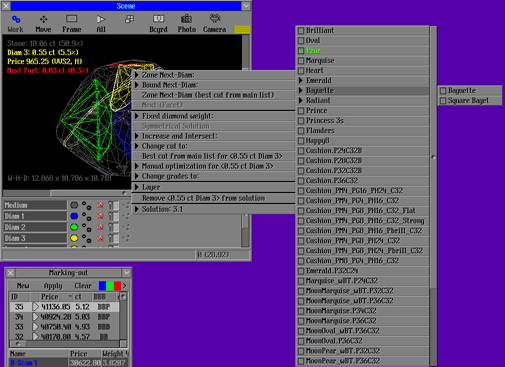Click the play triangle on row 34

click(x=35, y=317)
